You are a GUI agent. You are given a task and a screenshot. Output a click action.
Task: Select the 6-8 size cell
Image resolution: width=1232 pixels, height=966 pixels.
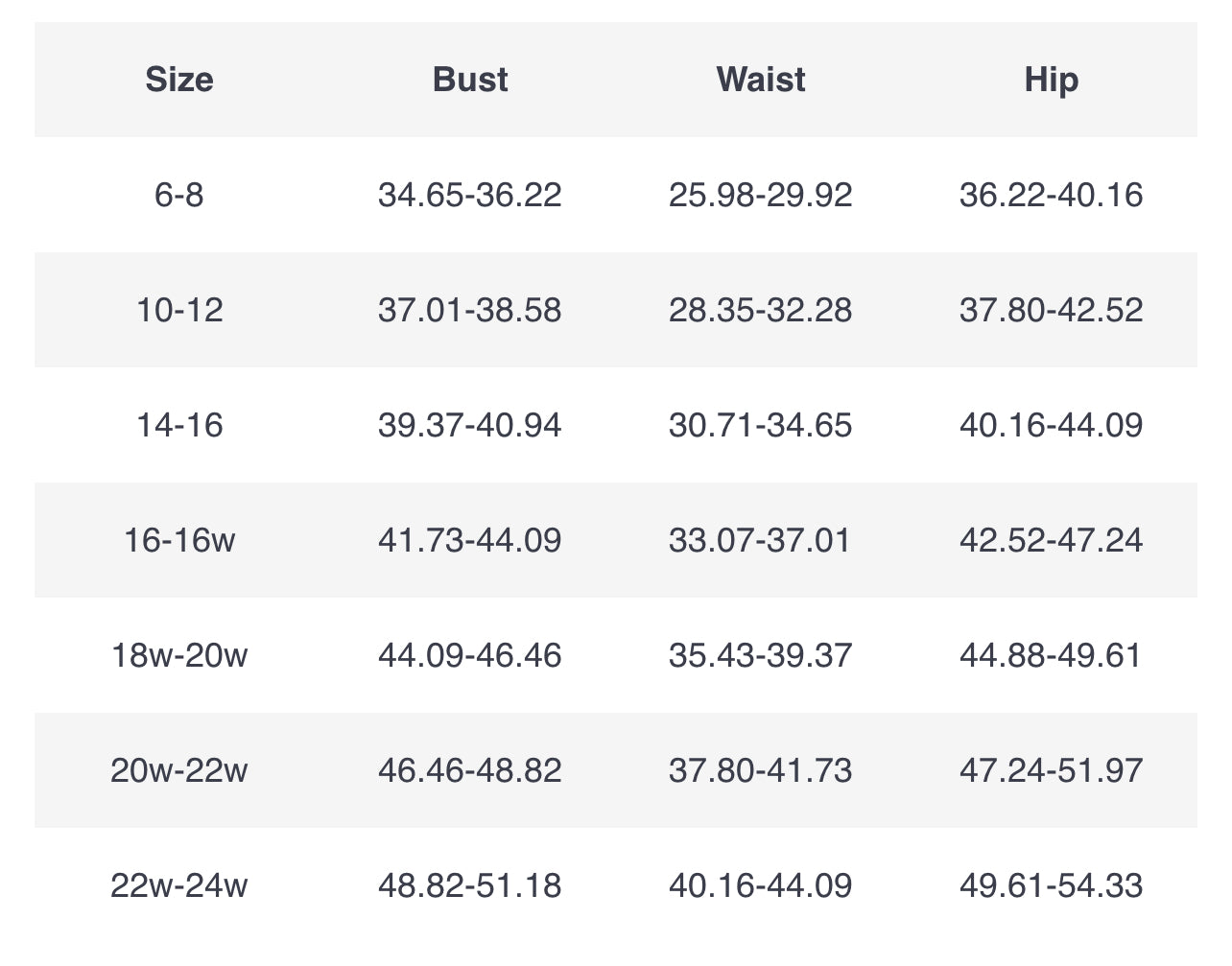179,195
